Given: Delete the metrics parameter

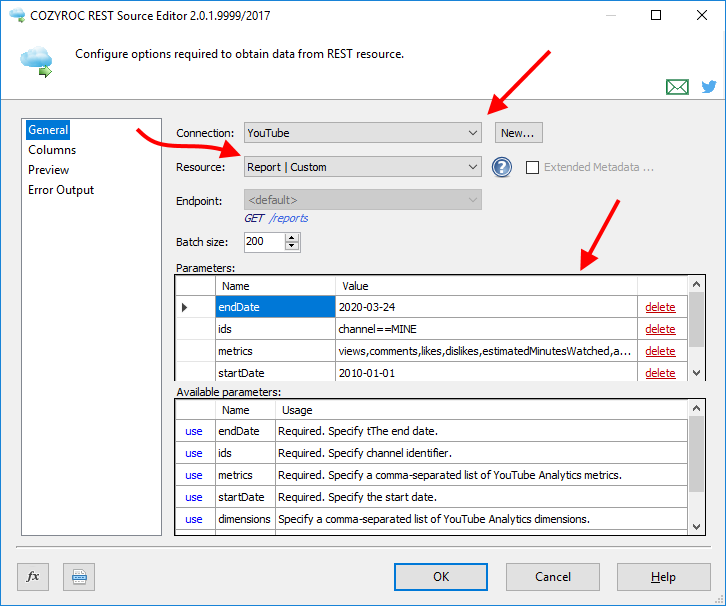Looking at the screenshot, I should [660, 351].
